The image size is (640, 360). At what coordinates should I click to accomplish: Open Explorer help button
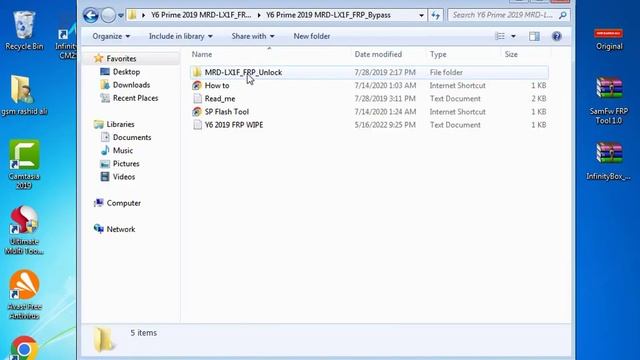tap(556, 36)
